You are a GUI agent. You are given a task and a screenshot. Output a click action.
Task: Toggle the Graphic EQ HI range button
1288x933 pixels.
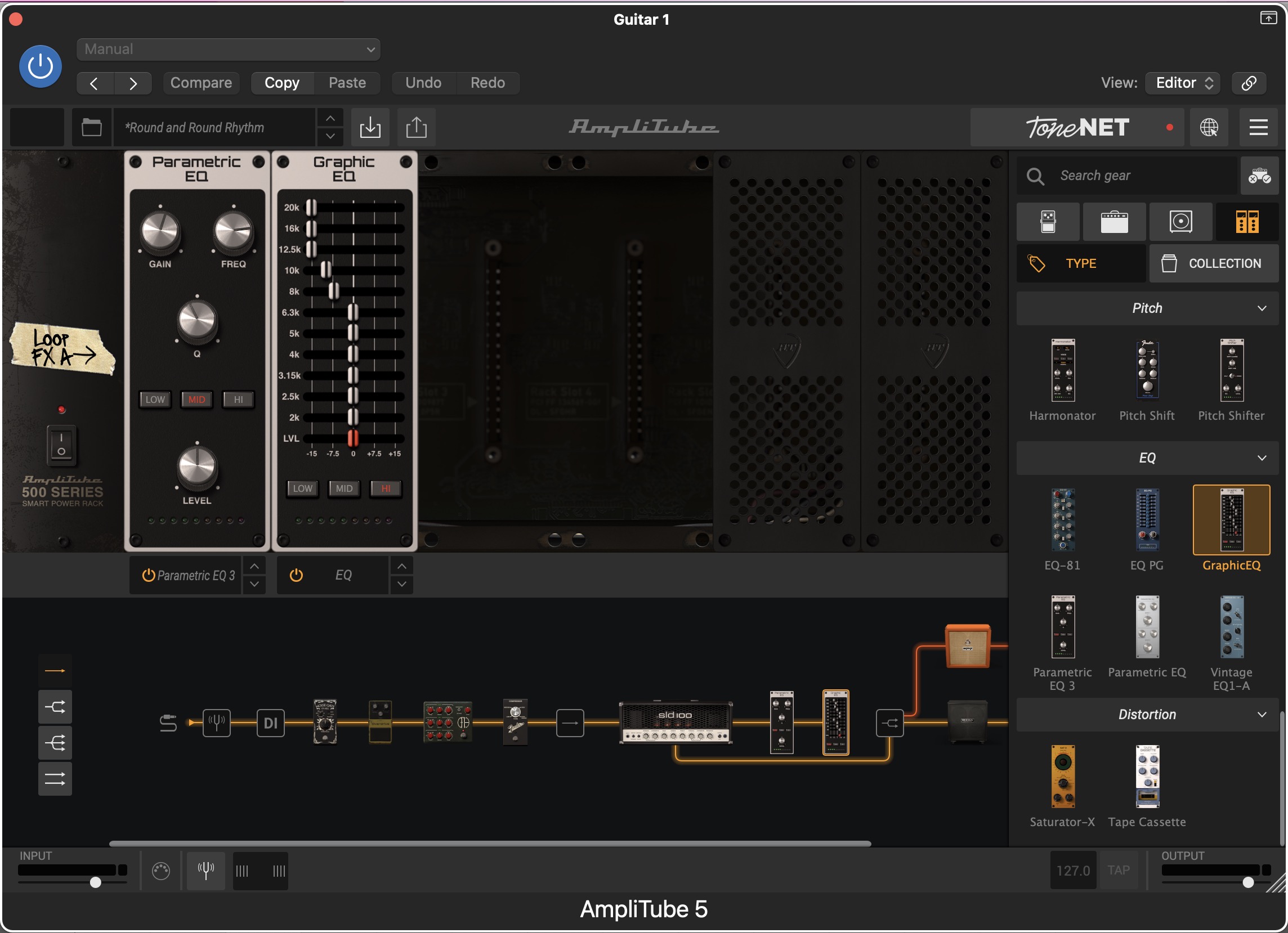click(386, 488)
